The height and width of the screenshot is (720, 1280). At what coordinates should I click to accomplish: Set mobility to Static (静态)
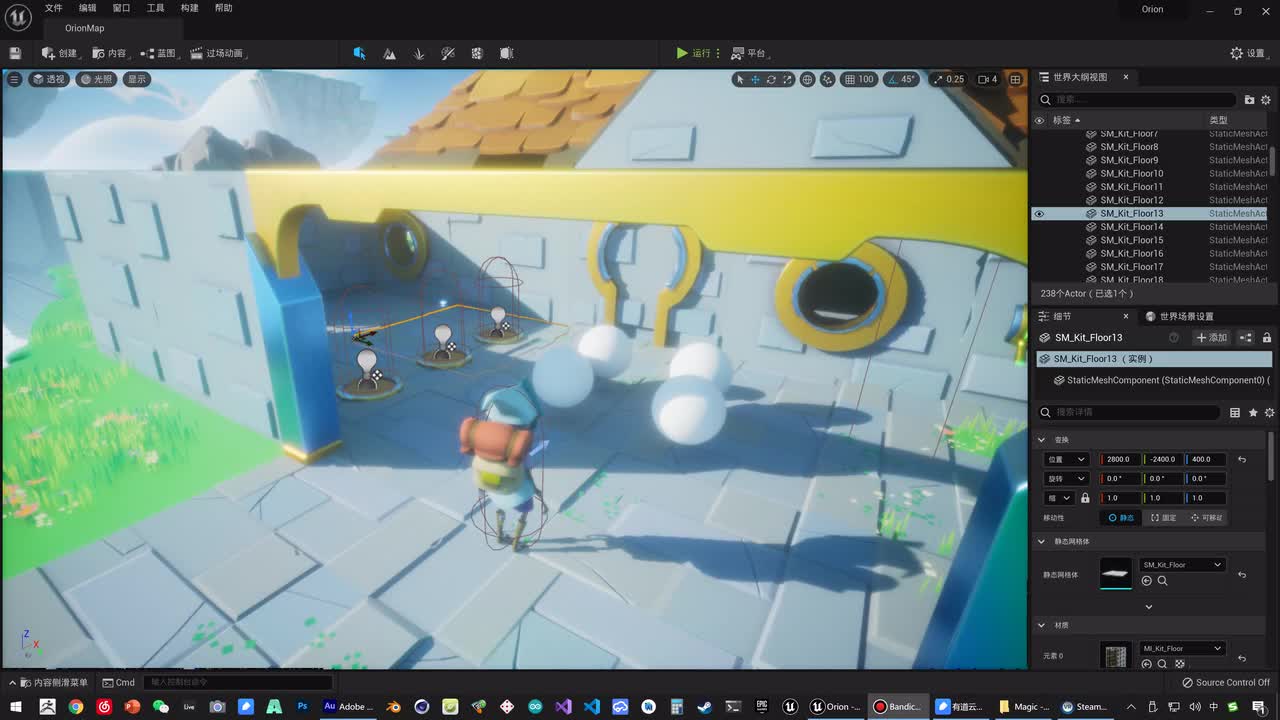coord(1121,517)
